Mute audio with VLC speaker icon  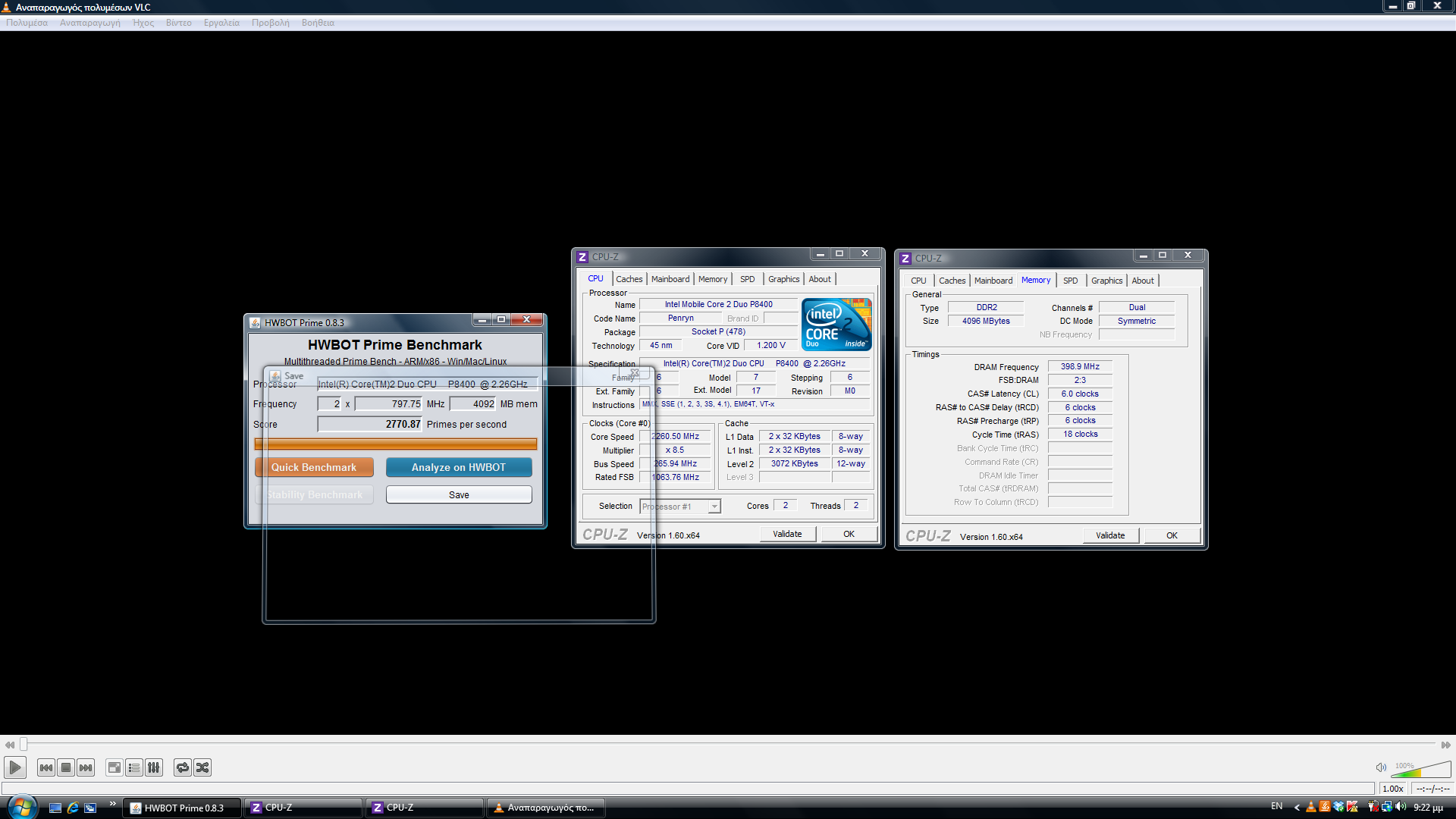click(x=1381, y=767)
